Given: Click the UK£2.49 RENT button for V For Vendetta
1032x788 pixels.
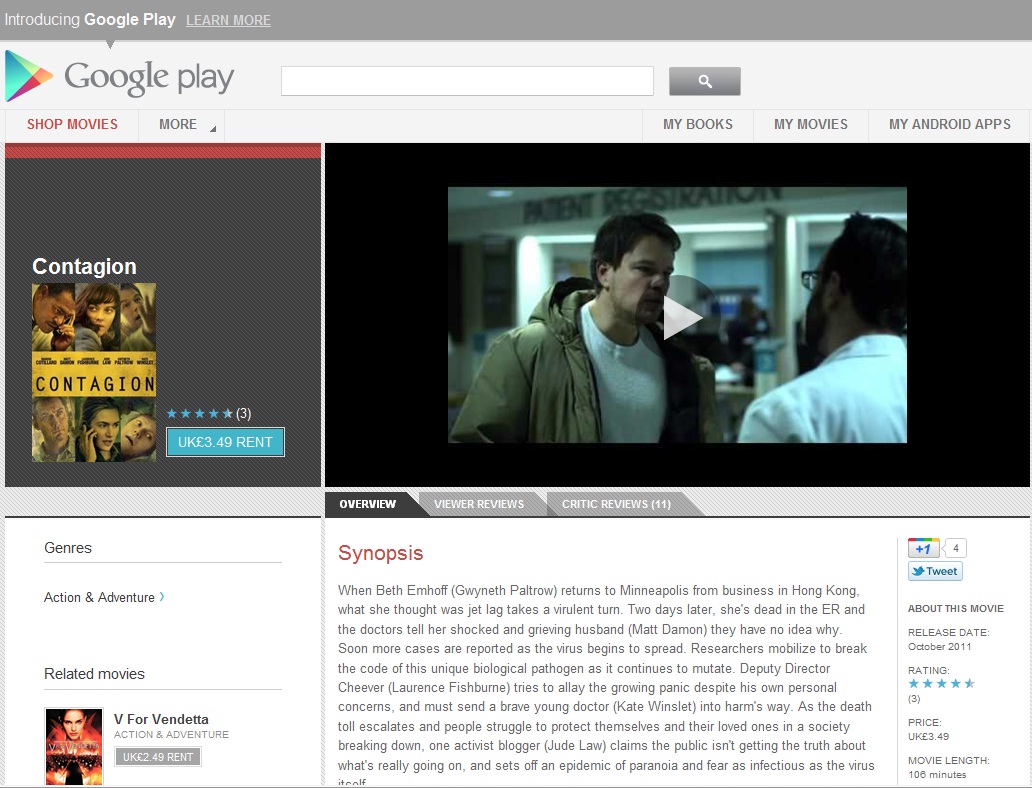Looking at the screenshot, I should [158, 757].
